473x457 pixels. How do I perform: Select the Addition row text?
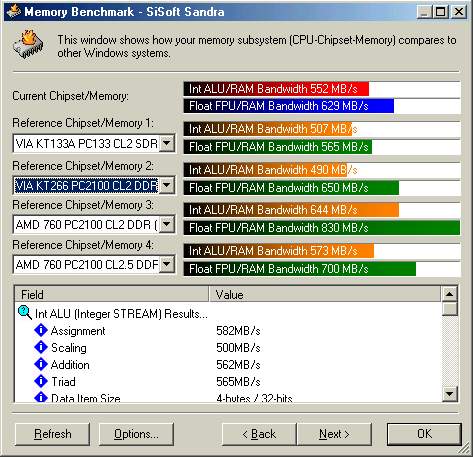70,365
